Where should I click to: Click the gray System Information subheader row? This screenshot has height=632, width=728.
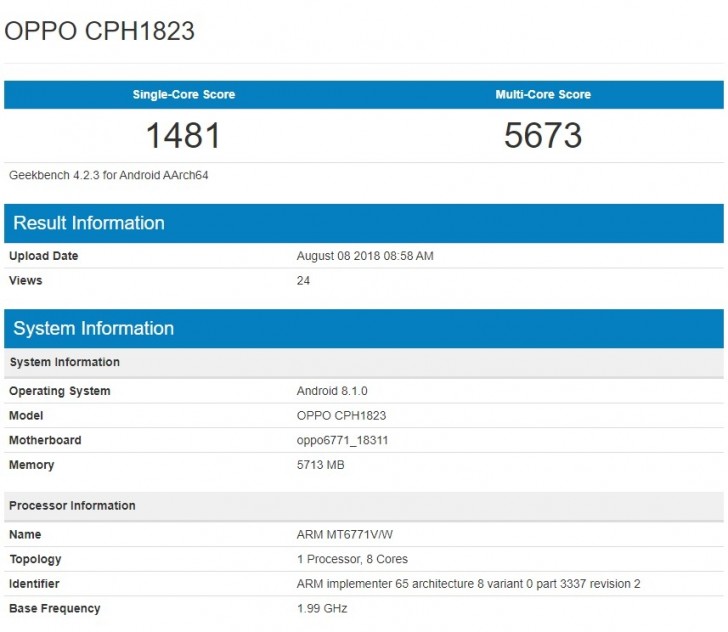point(364,362)
